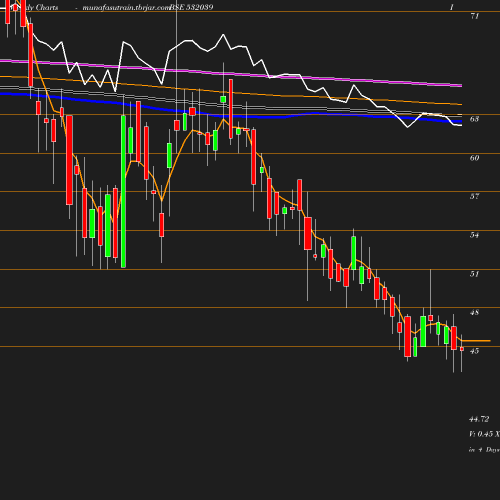500x500 pixels.
Task: Click the V: 0.45 X volume text
Action: coord(484,434)
